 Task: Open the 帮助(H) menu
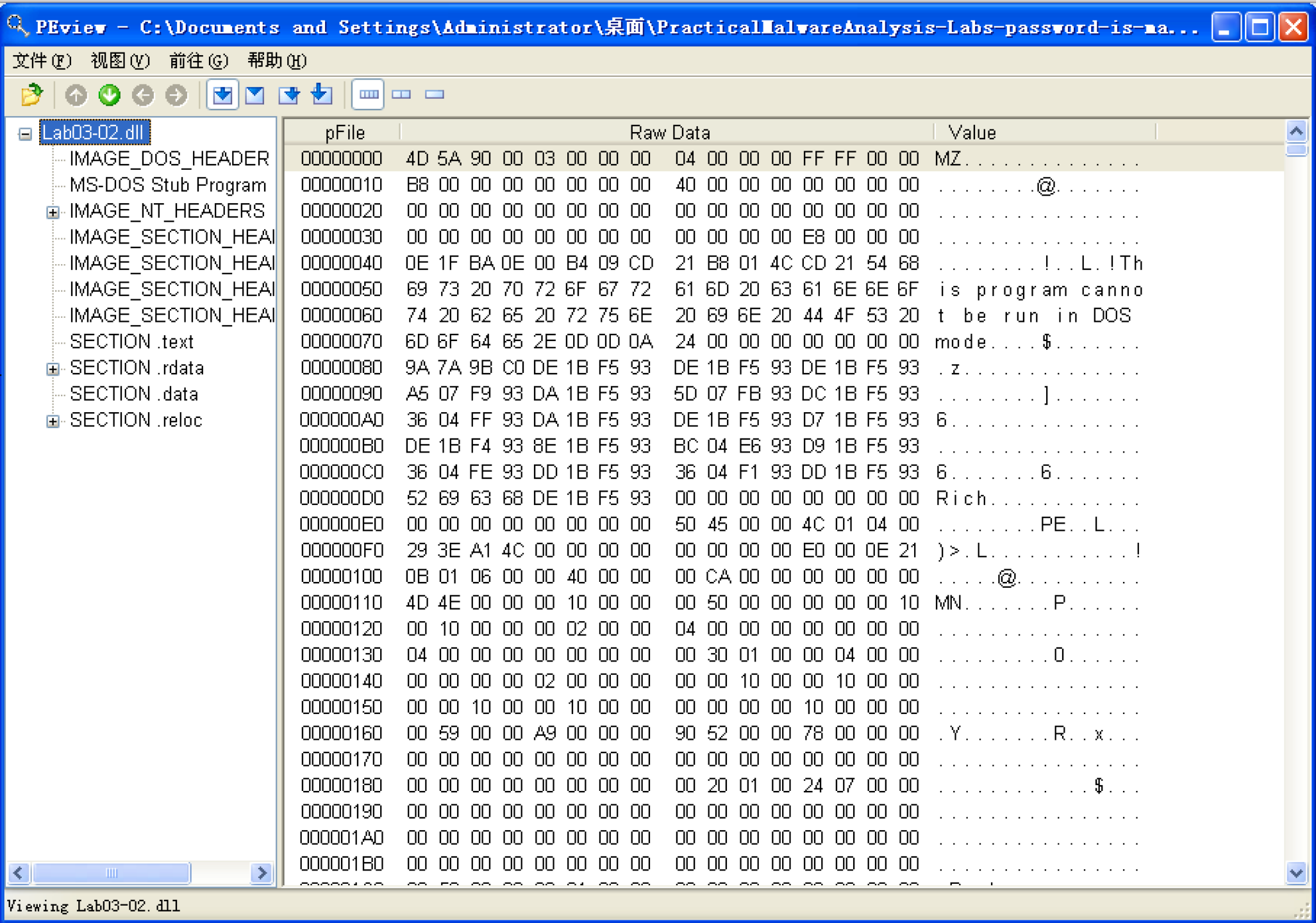[x=277, y=61]
